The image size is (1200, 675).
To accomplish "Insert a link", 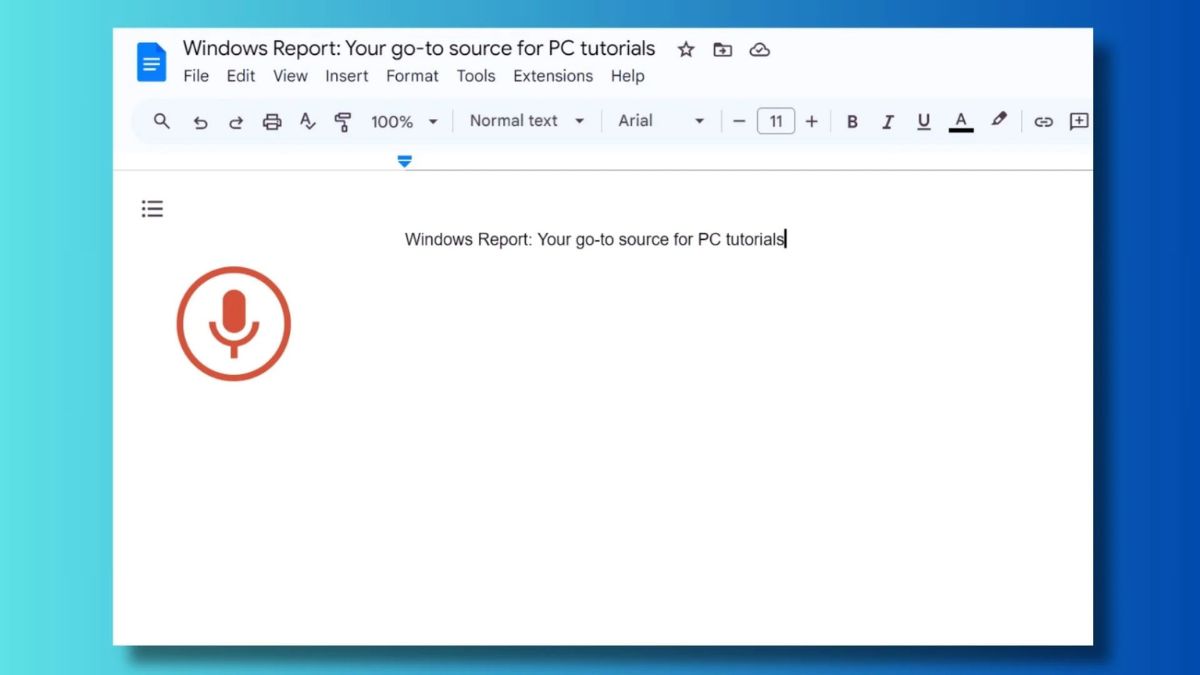I will coord(1043,122).
